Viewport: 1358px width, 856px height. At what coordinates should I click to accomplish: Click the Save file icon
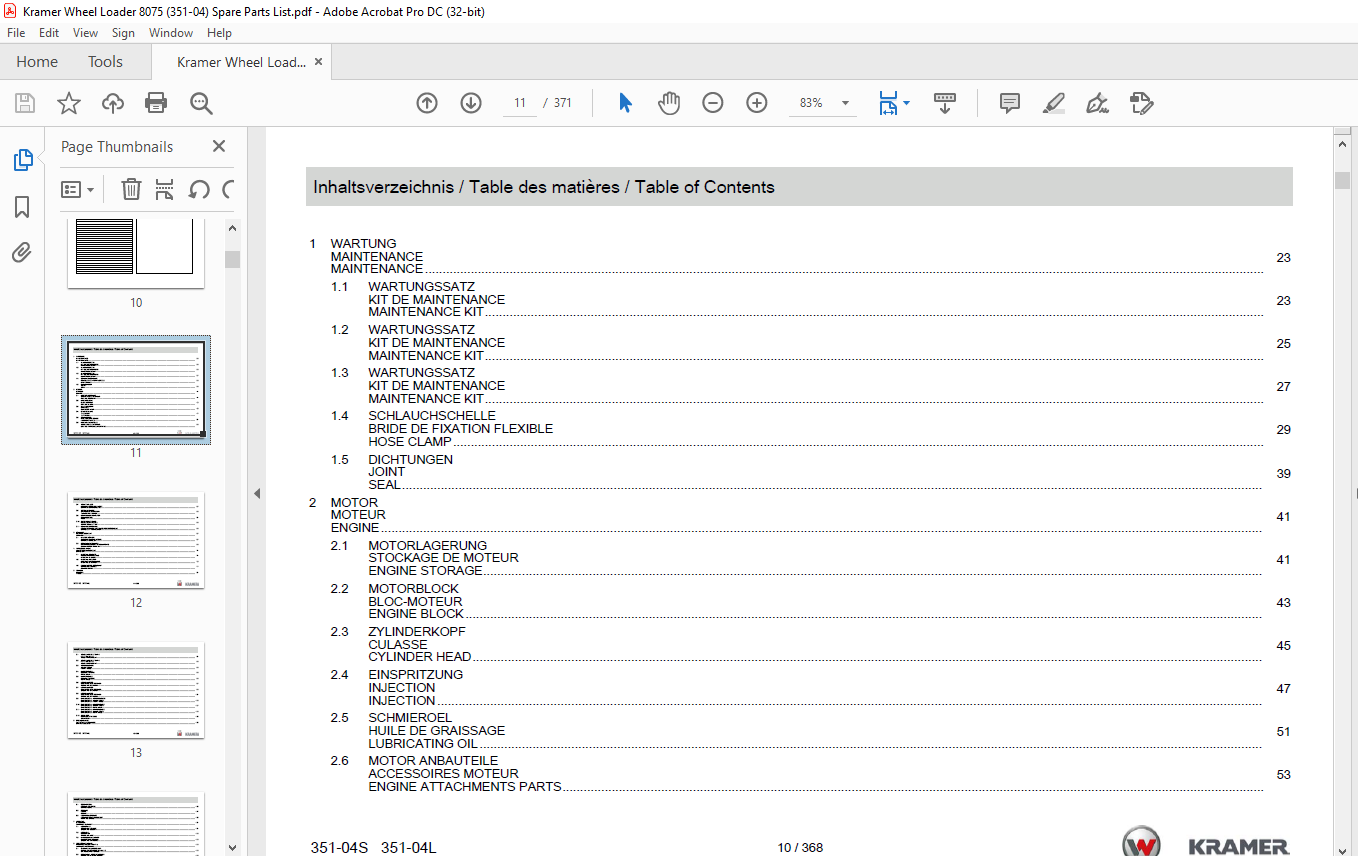coord(25,103)
